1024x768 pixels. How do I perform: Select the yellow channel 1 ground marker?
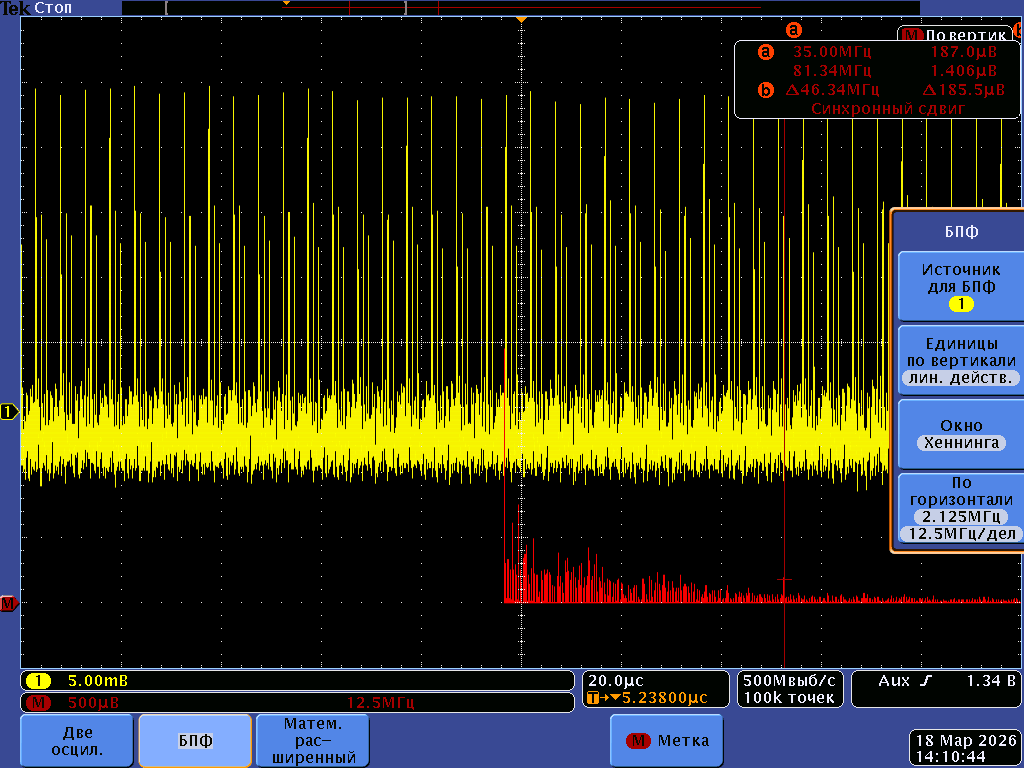pyautogui.click(x=9, y=411)
